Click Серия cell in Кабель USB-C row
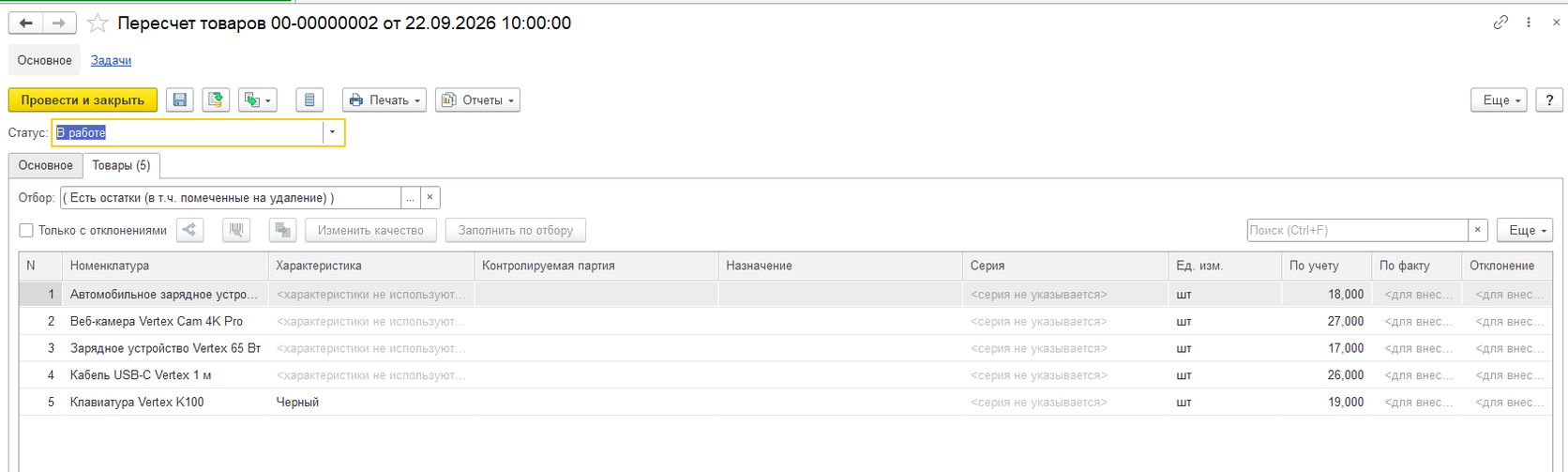This screenshot has width=1568, height=472. click(x=1065, y=375)
